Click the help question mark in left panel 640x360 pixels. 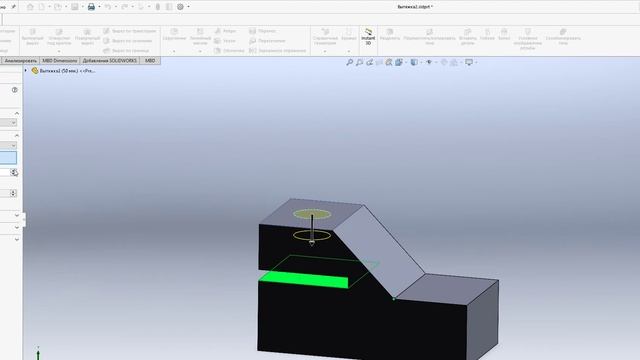pyautogui.click(x=15, y=90)
